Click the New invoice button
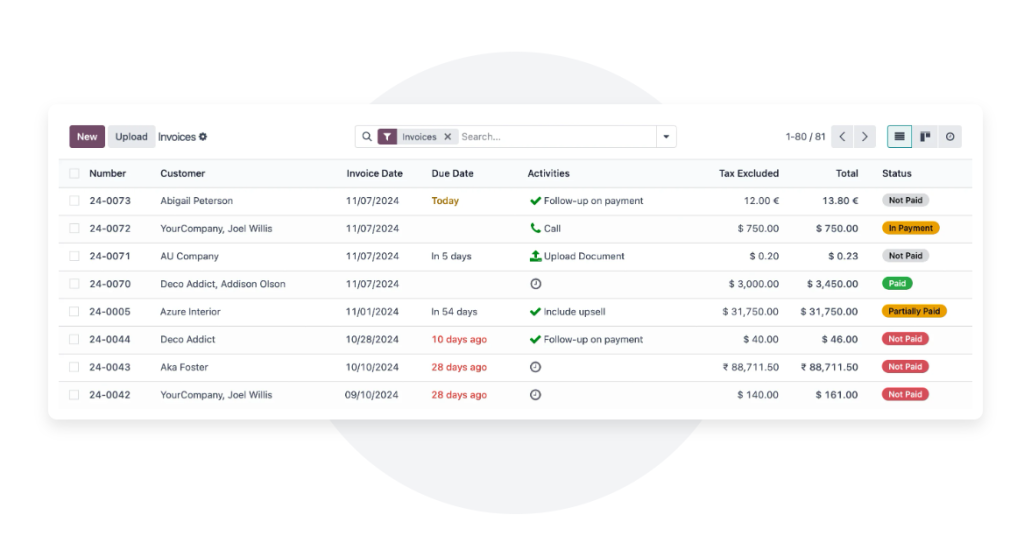 click(87, 137)
